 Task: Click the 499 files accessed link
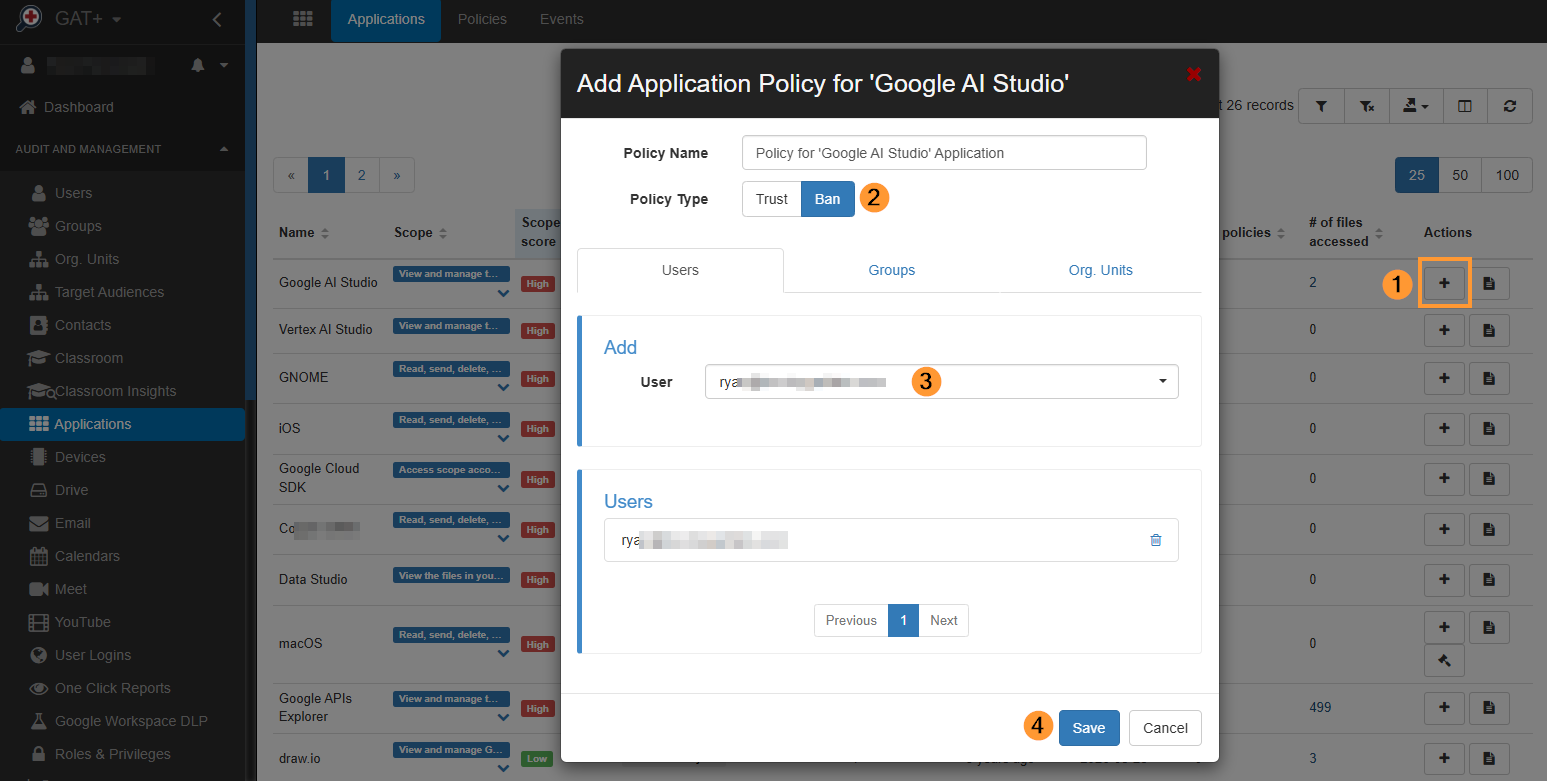tap(1320, 707)
